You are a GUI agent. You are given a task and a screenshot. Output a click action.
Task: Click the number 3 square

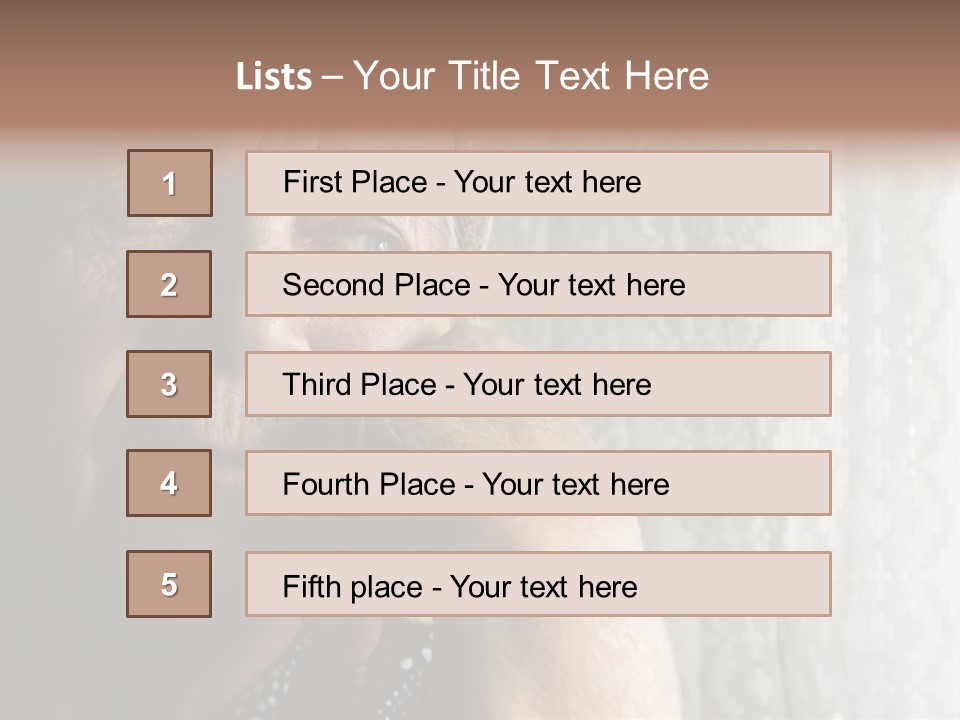169,384
